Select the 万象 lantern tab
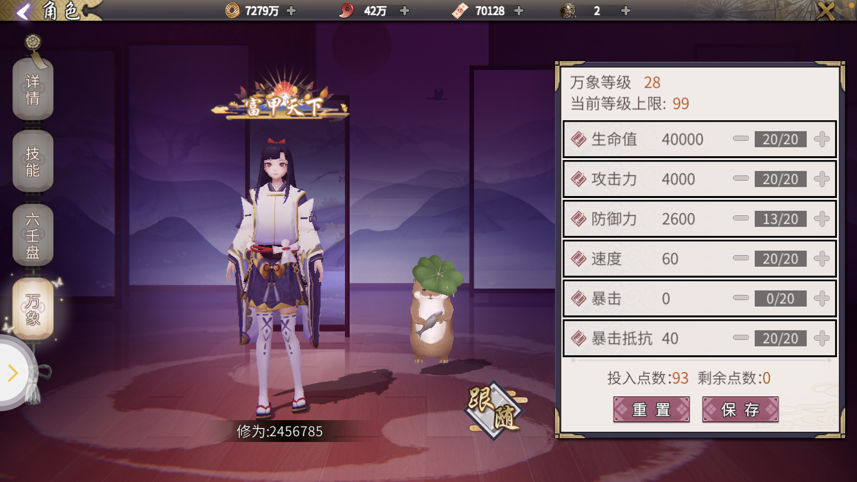The height and width of the screenshot is (482, 857). point(33,309)
